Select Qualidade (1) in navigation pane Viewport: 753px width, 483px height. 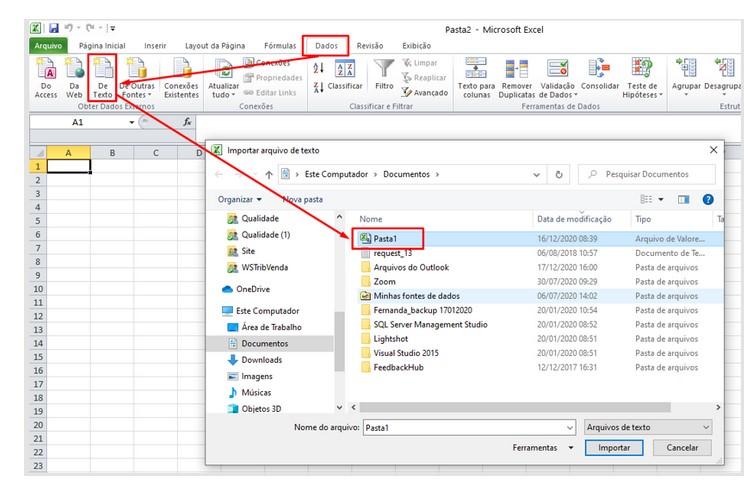[266, 235]
